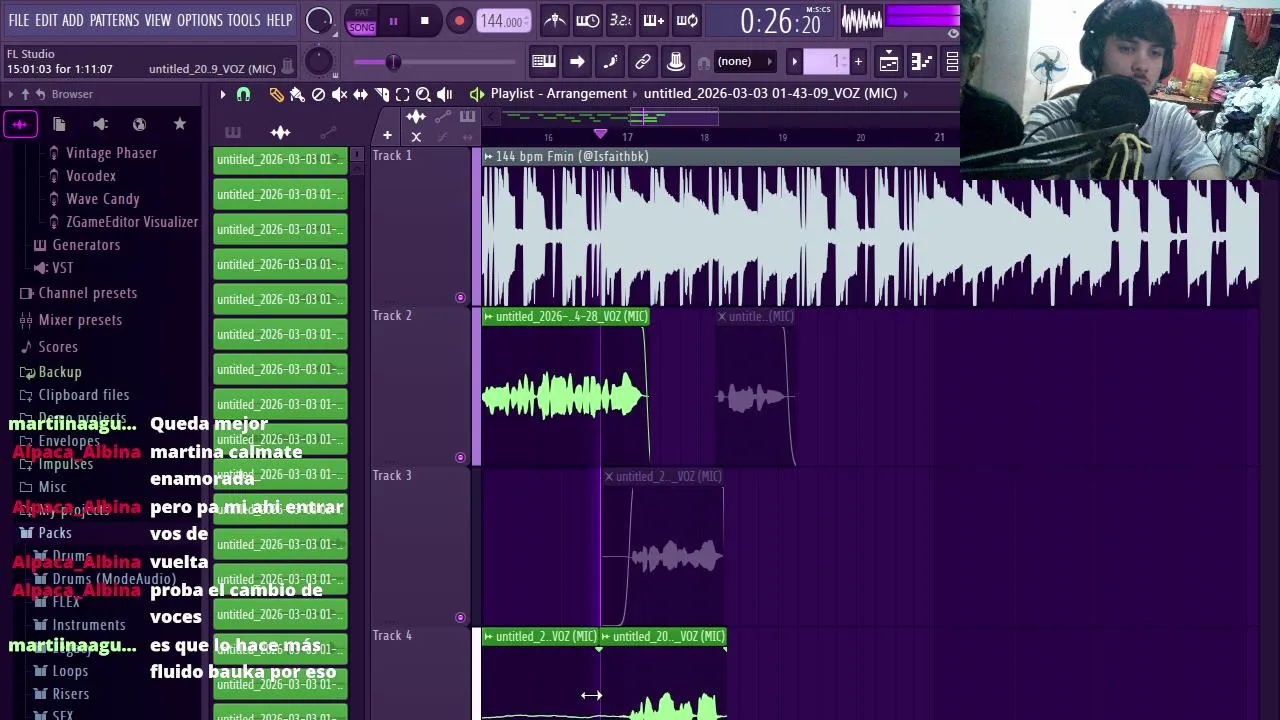1280x720 pixels.
Task: Select the Vintage Phaser plugin
Action: pyautogui.click(x=111, y=153)
